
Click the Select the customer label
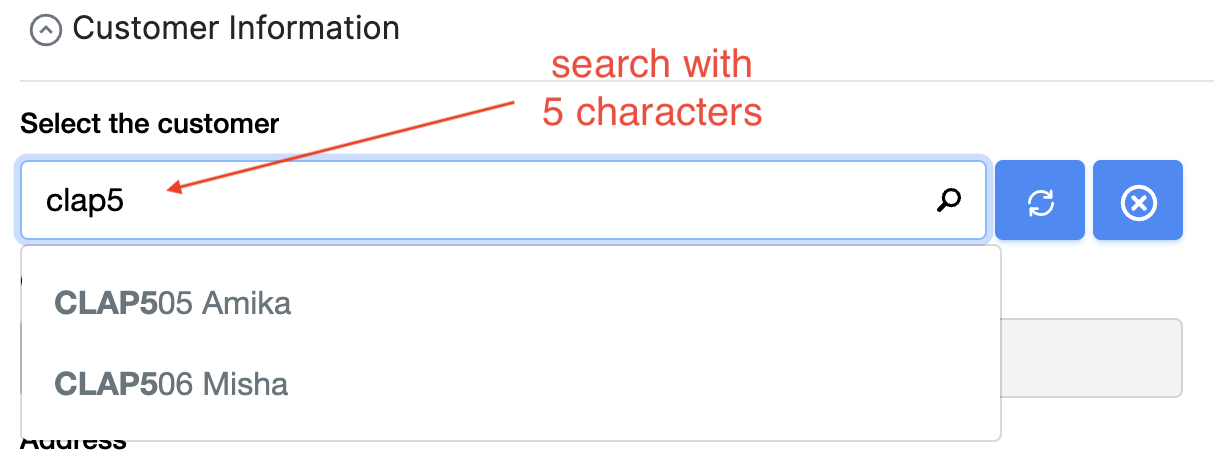click(150, 124)
